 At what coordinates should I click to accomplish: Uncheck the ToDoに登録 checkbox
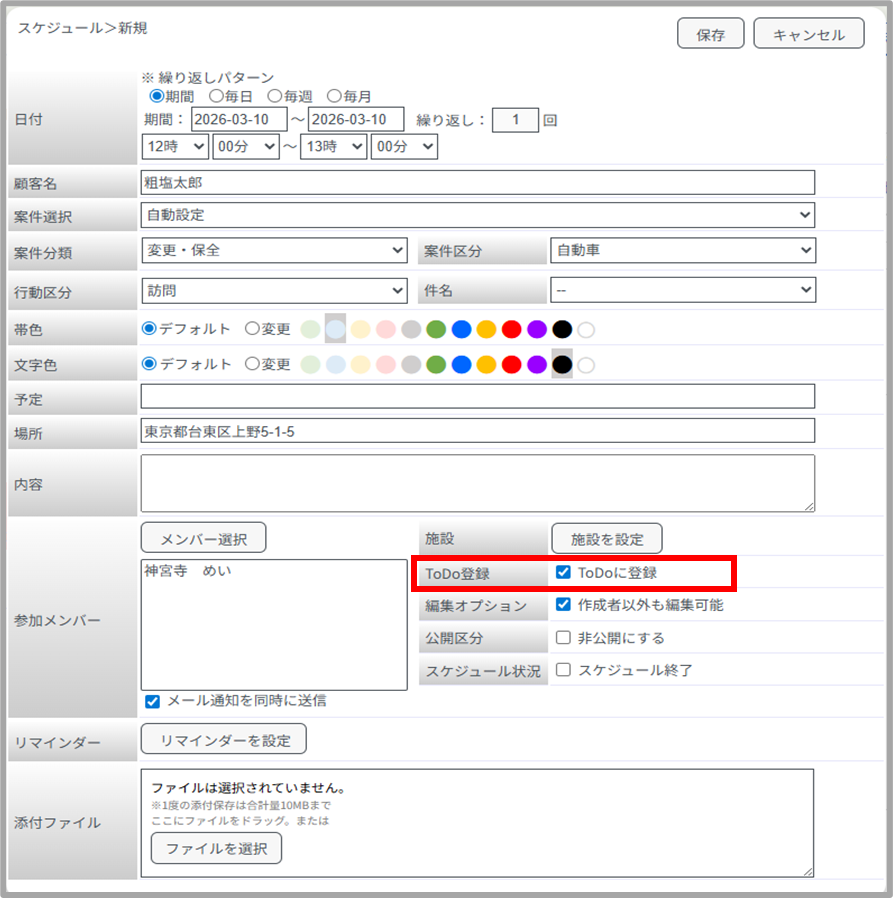click(563, 573)
